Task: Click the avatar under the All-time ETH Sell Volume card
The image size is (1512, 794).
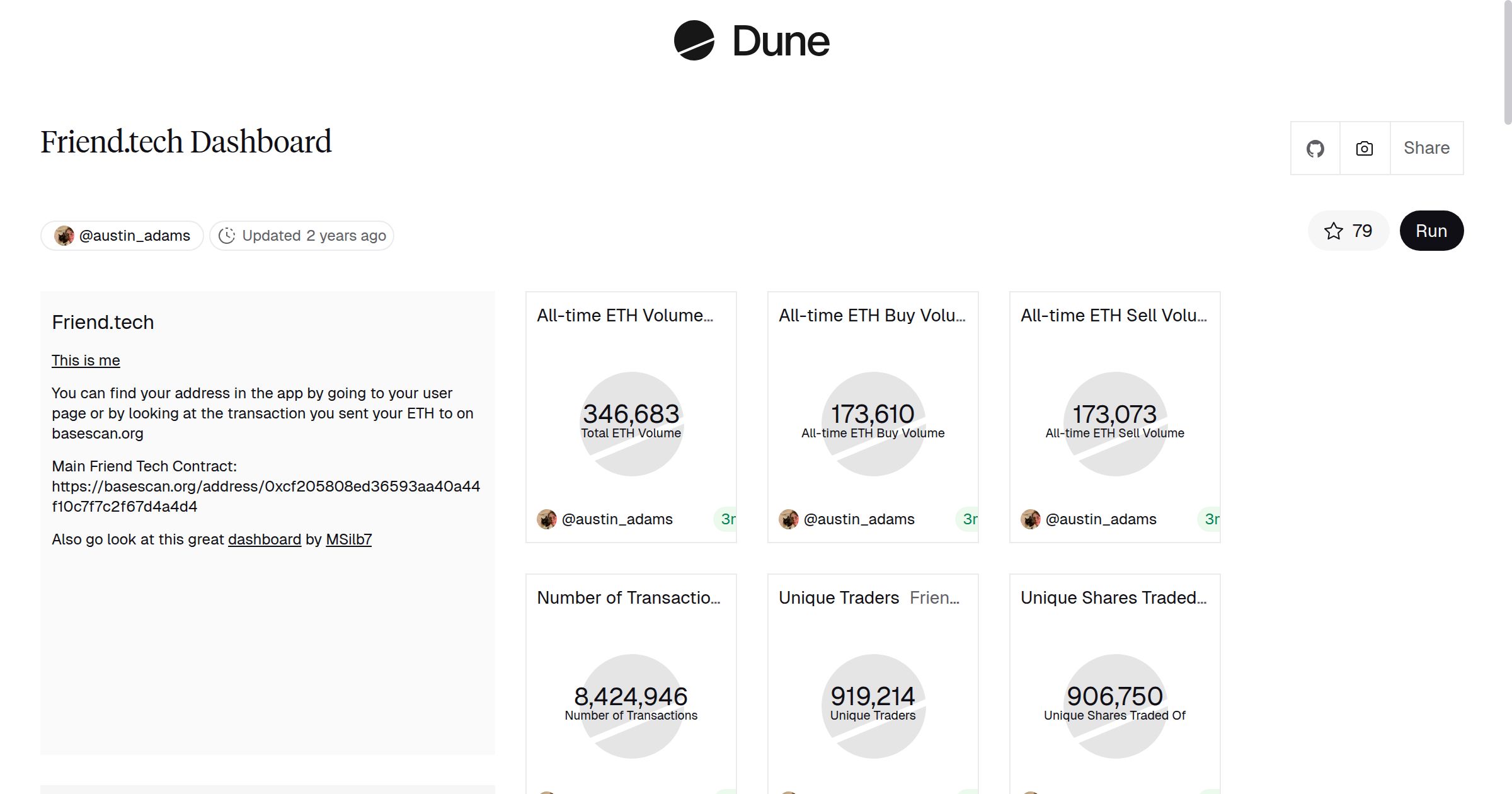Action: [1031, 519]
